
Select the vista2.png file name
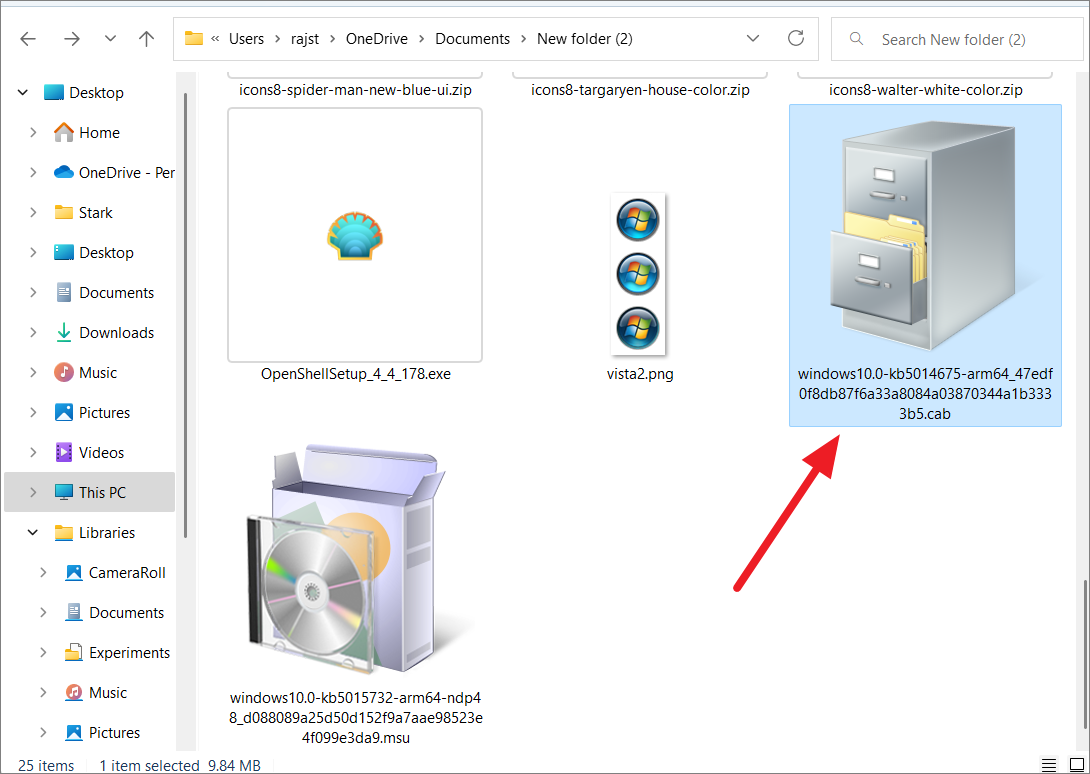(640, 374)
